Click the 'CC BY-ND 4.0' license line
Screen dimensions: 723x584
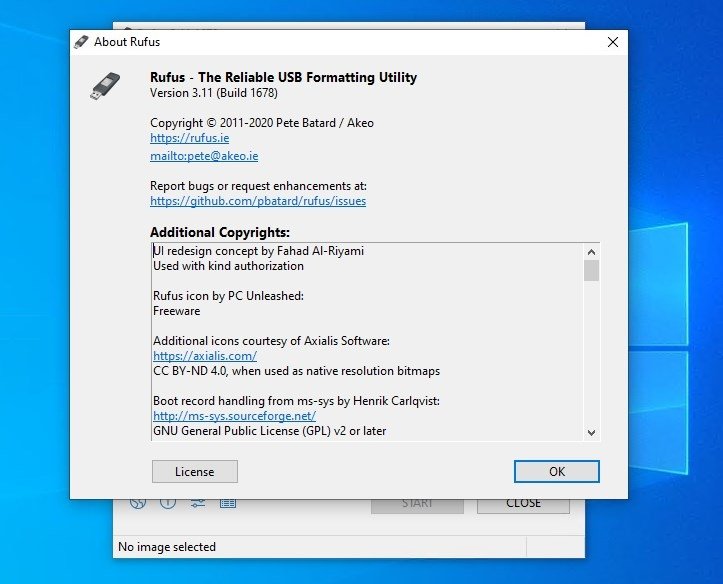coord(296,371)
